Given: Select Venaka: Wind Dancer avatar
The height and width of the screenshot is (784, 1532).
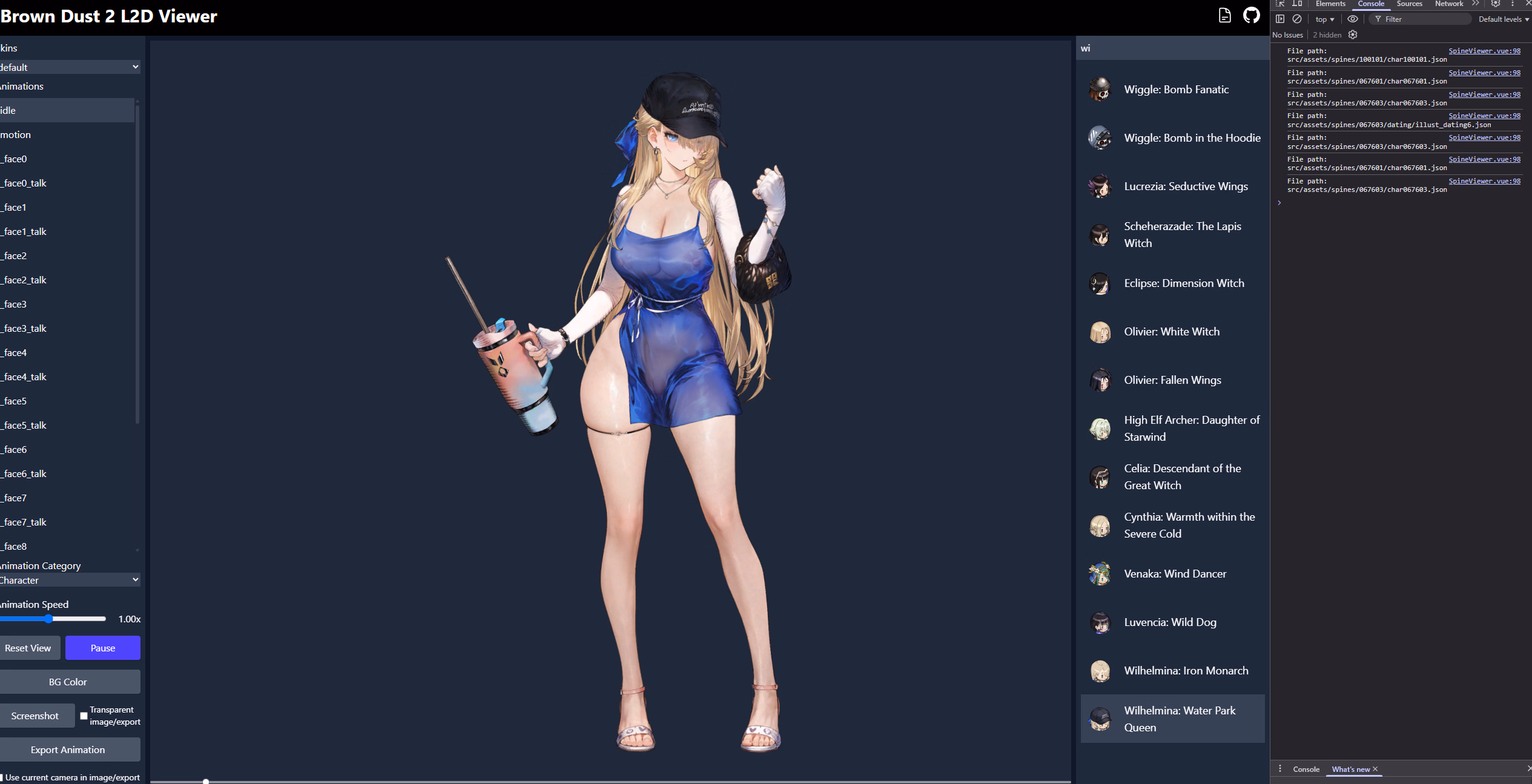Looking at the screenshot, I should [1100, 573].
